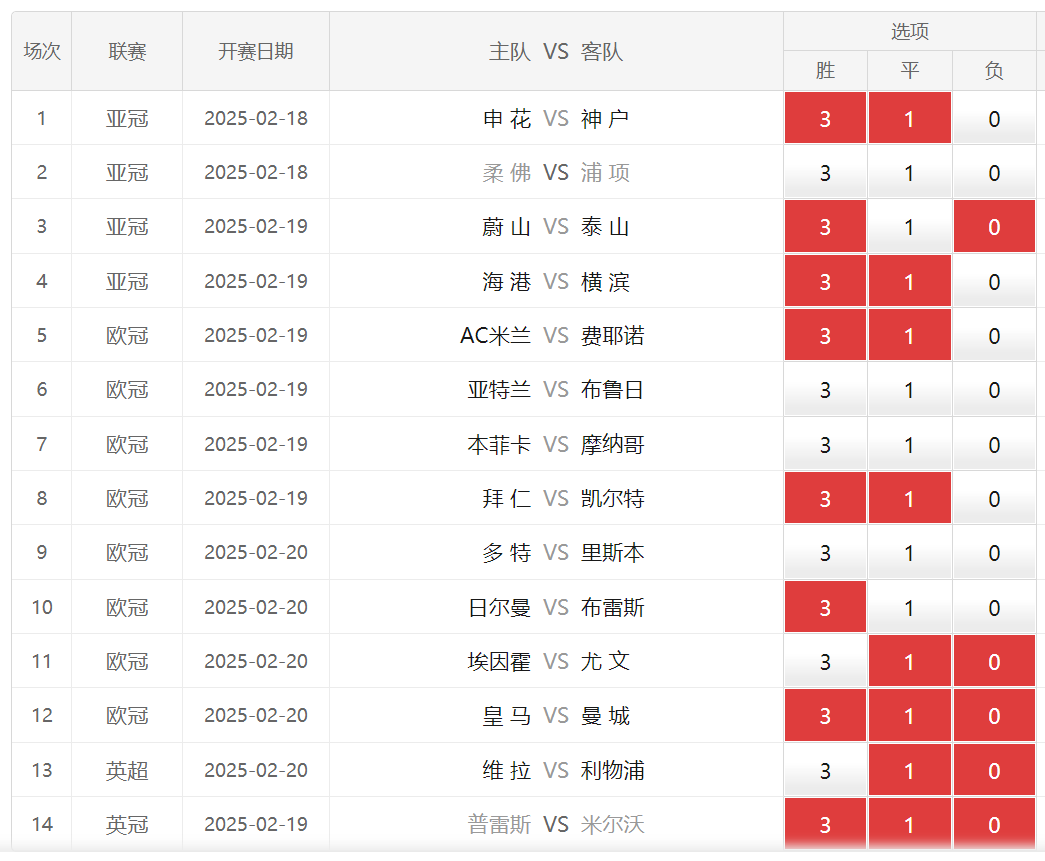Deselect 胜 option for 普雷斯 VS 米尔沃

pyautogui.click(x=825, y=824)
